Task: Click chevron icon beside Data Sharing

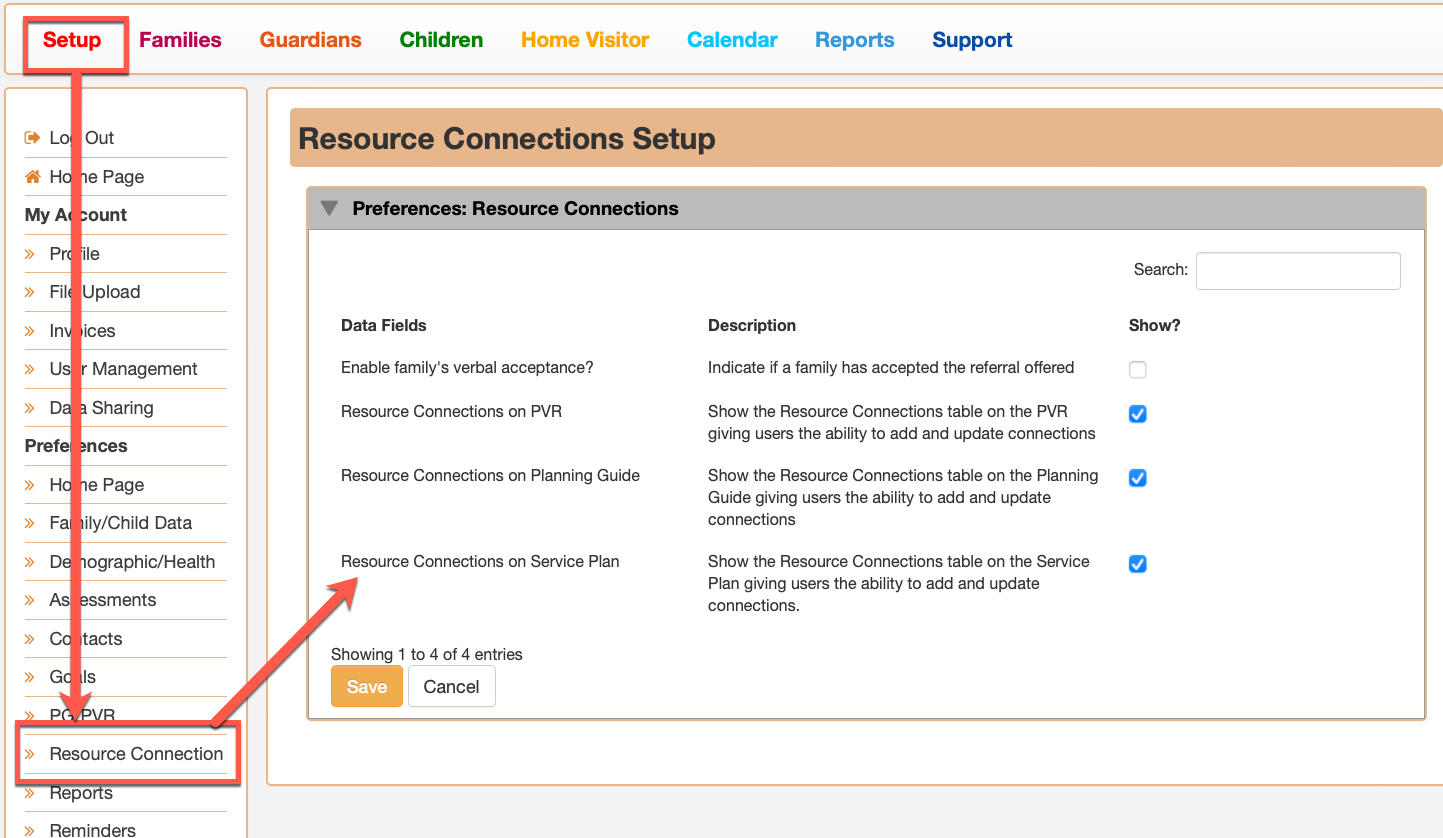Action: pyautogui.click(x=30, y=408)
